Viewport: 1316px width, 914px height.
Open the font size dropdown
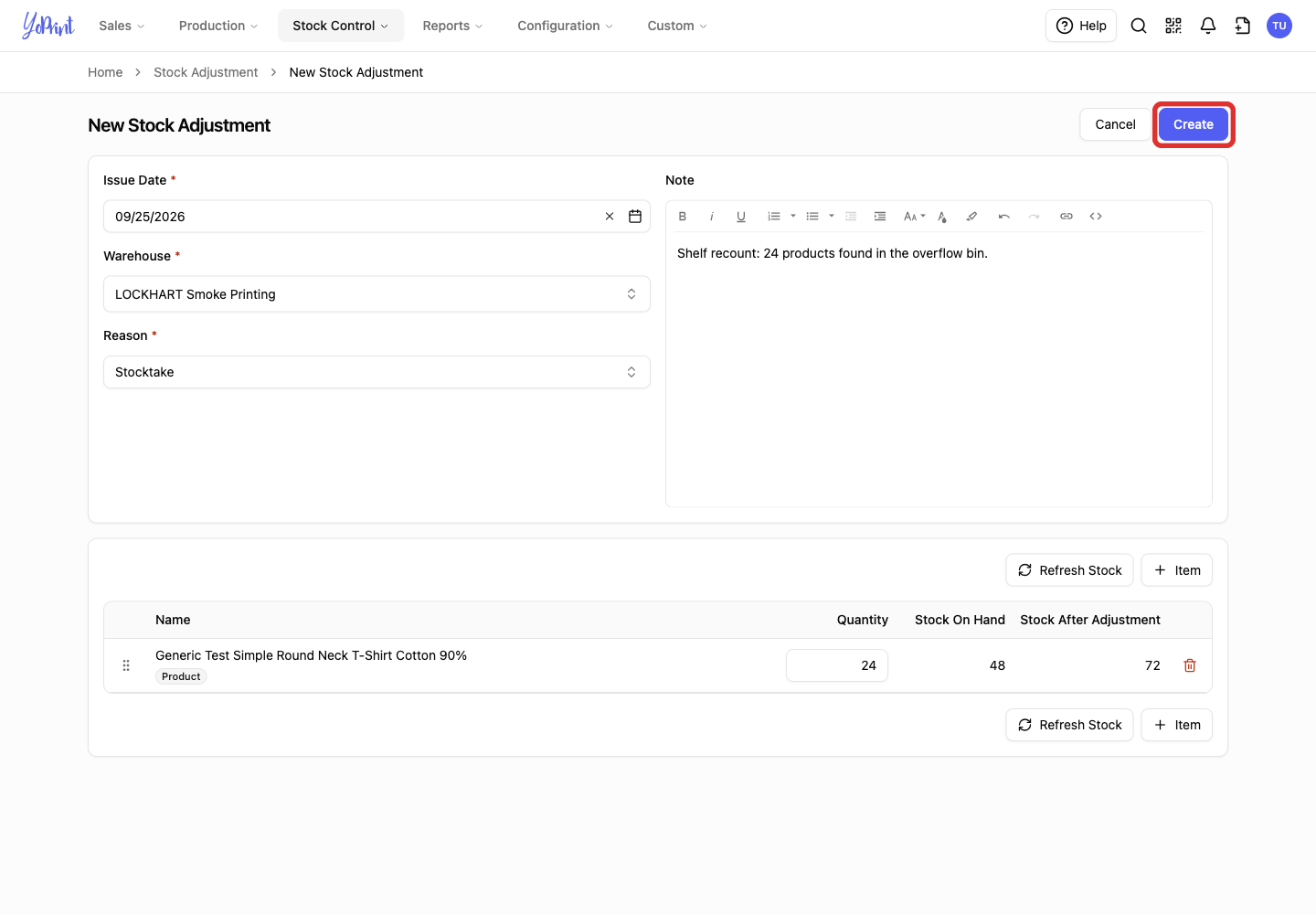[x=914, y=217]
